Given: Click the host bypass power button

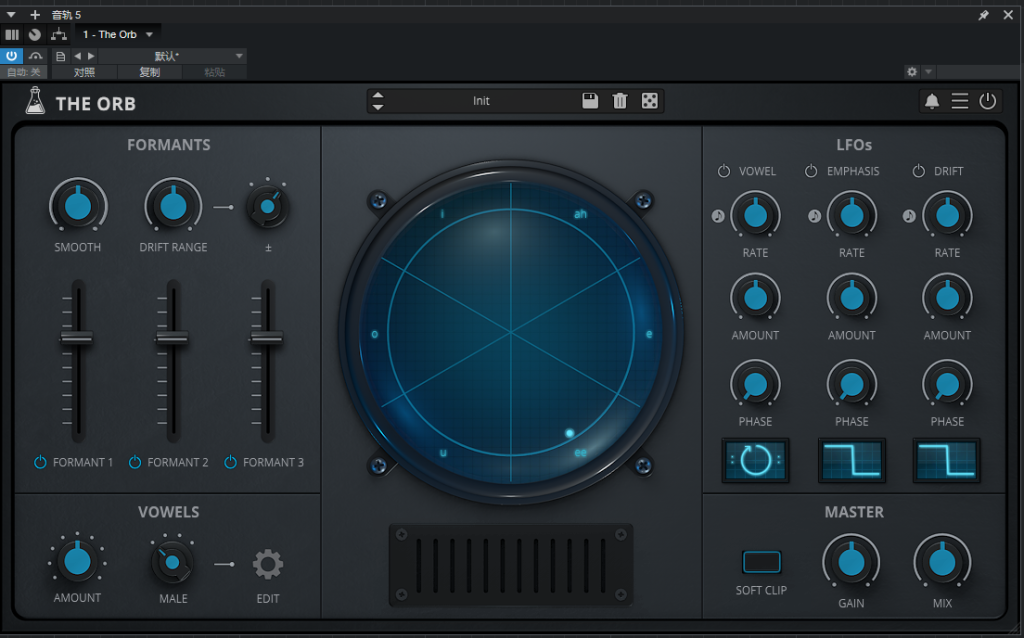Looking at the screenshot, I should tap(12, 56).
